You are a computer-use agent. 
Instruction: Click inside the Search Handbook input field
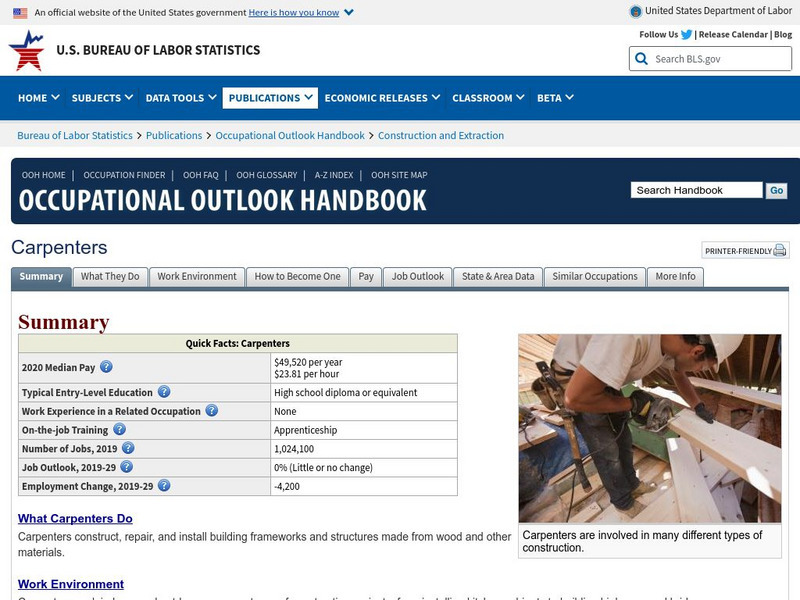point(700,188)
